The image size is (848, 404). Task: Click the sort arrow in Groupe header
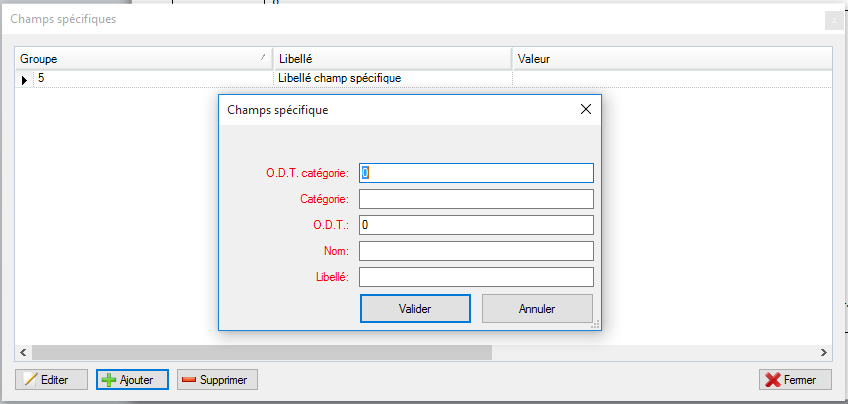tap(263, 59)
